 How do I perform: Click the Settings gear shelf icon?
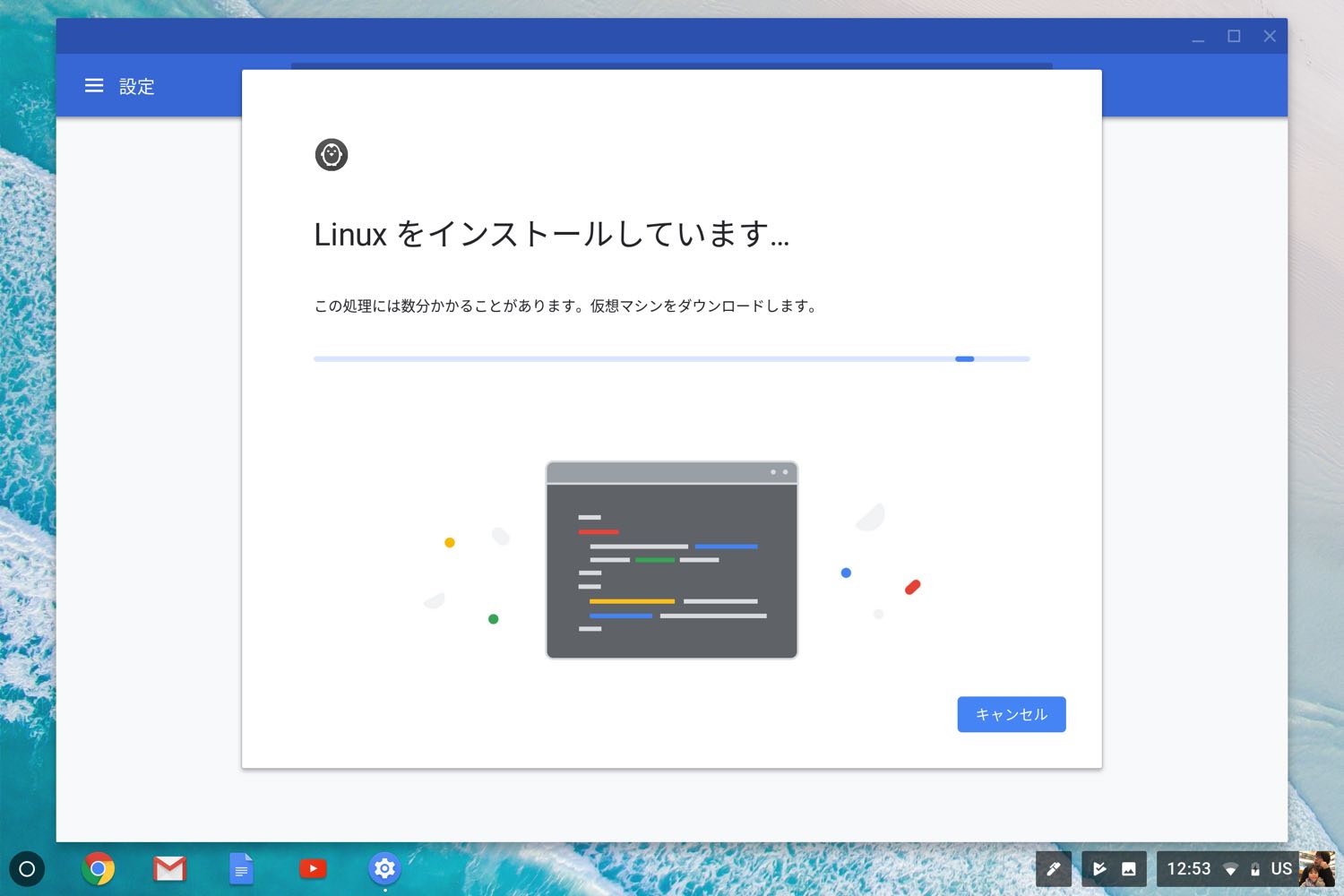coord(384,868)
